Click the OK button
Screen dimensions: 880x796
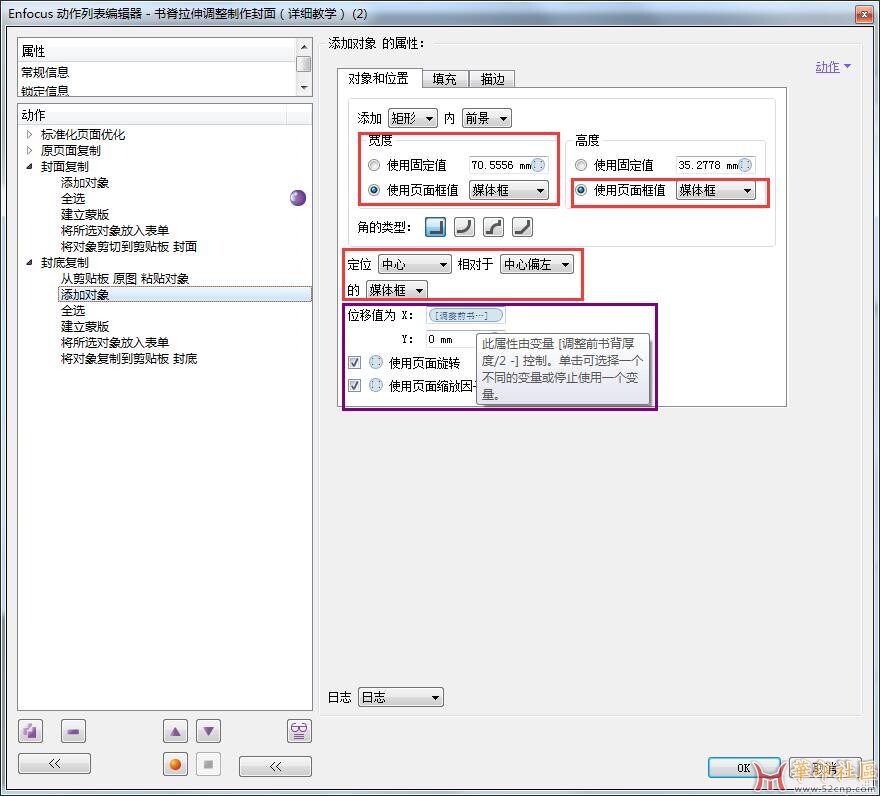(744, 767)
